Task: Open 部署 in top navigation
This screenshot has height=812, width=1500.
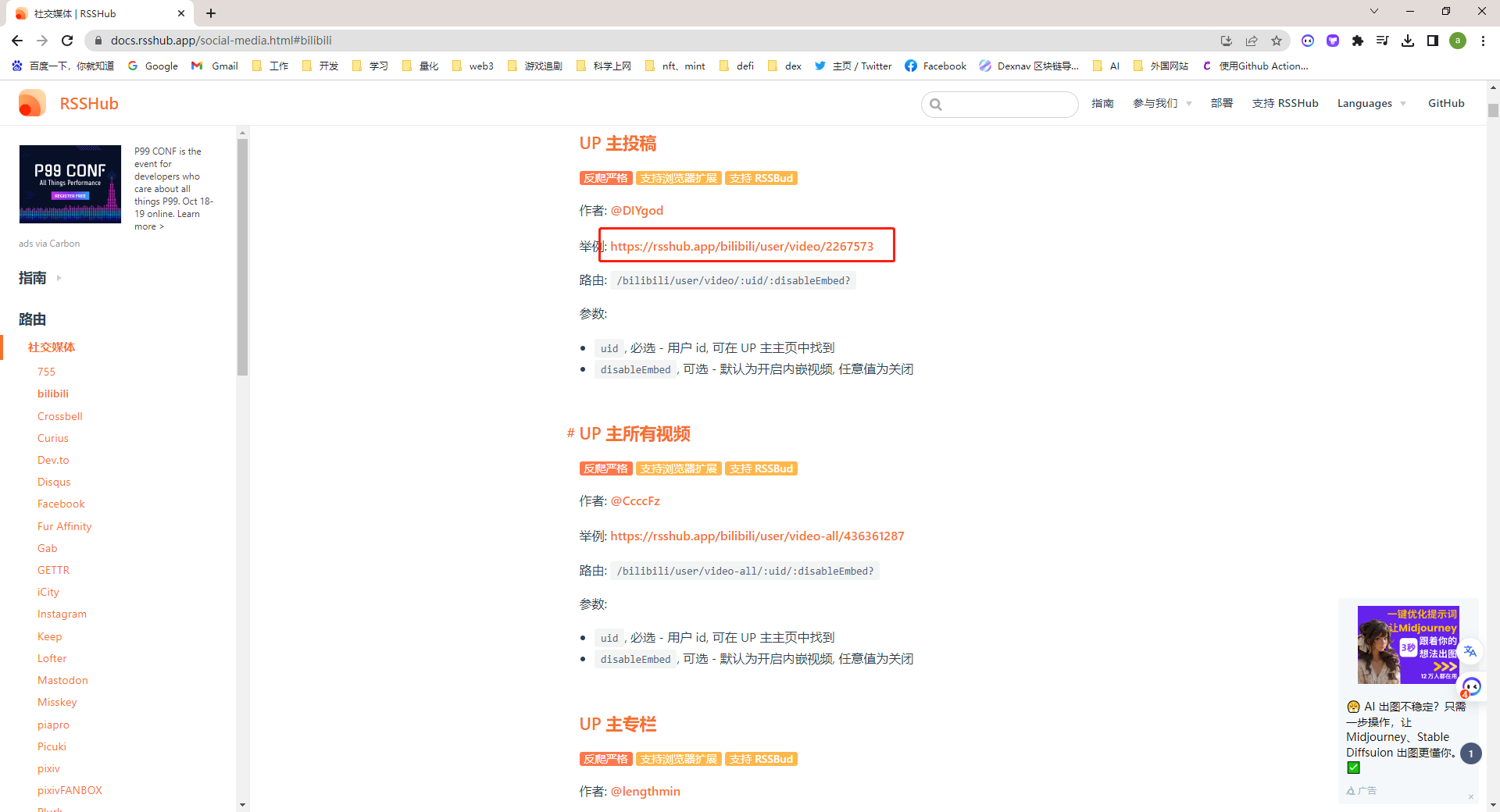Action: coord(1222,103)
